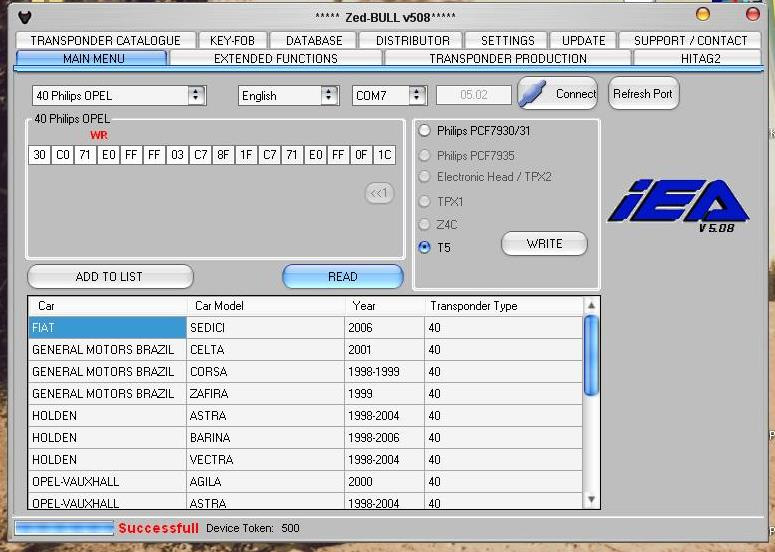Image resolution: width=775 pixels, height=552 pixels.
Task: Go to the SETTINGS tab
Action: [507, 41]
